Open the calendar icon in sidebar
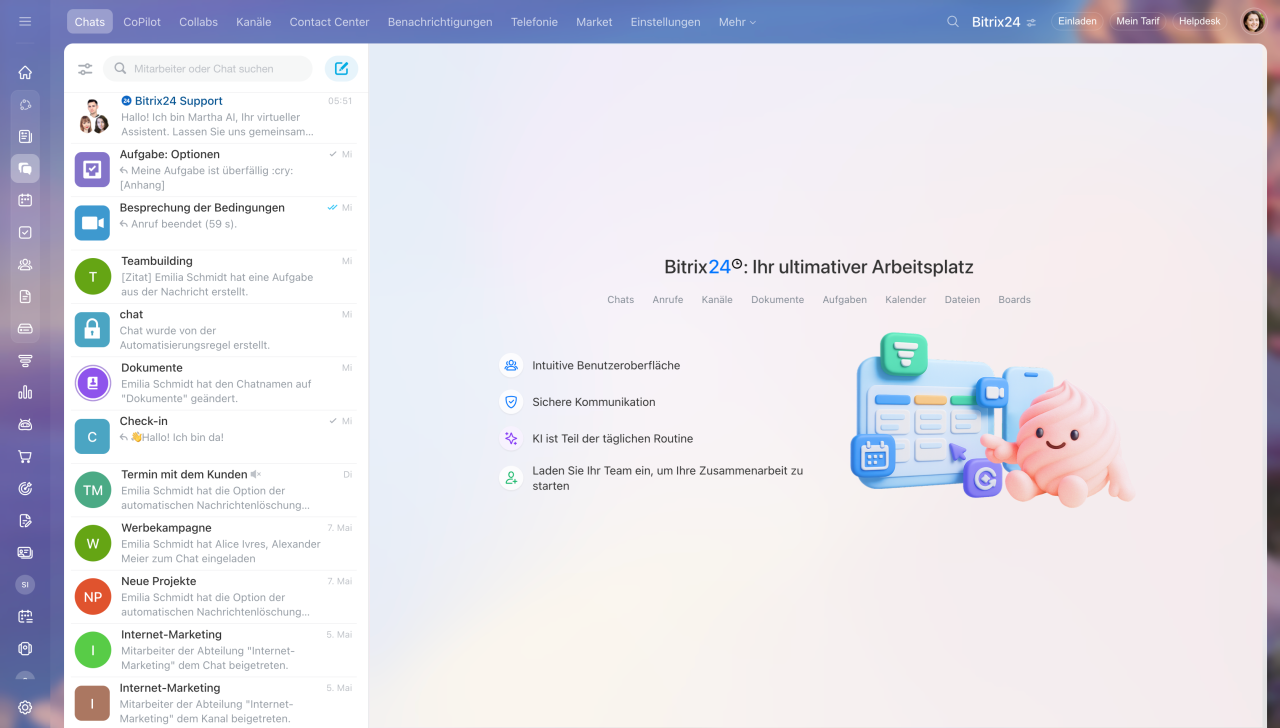 point(25,200)
